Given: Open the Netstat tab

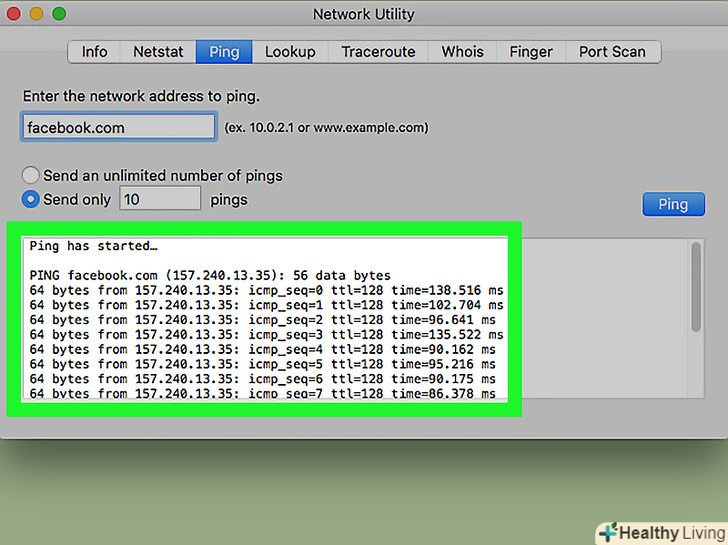Looking at the screenshot, I should [158, 52].
